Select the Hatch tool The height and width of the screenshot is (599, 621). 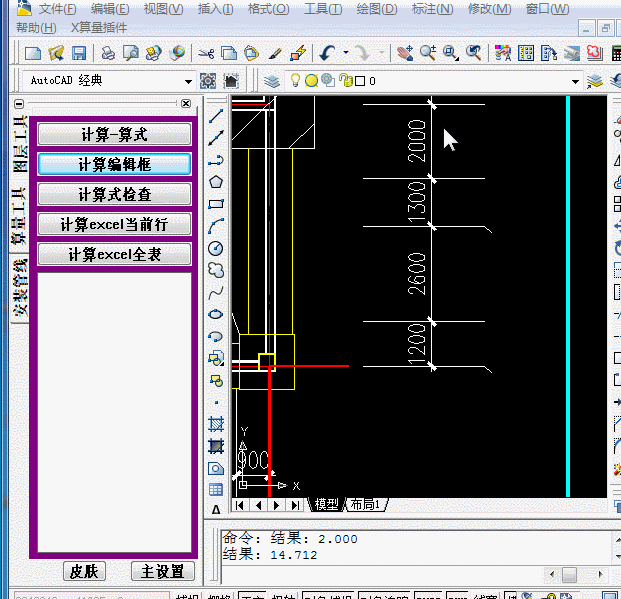(216, 424)
